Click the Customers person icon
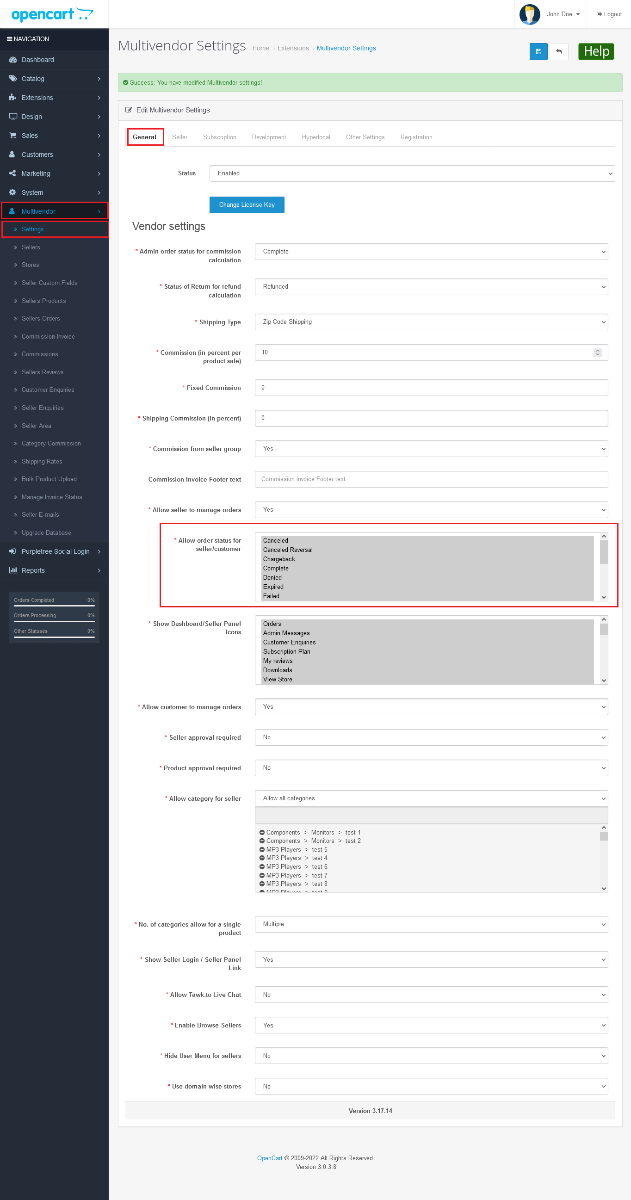631x1200 pixels. point(12,154)
